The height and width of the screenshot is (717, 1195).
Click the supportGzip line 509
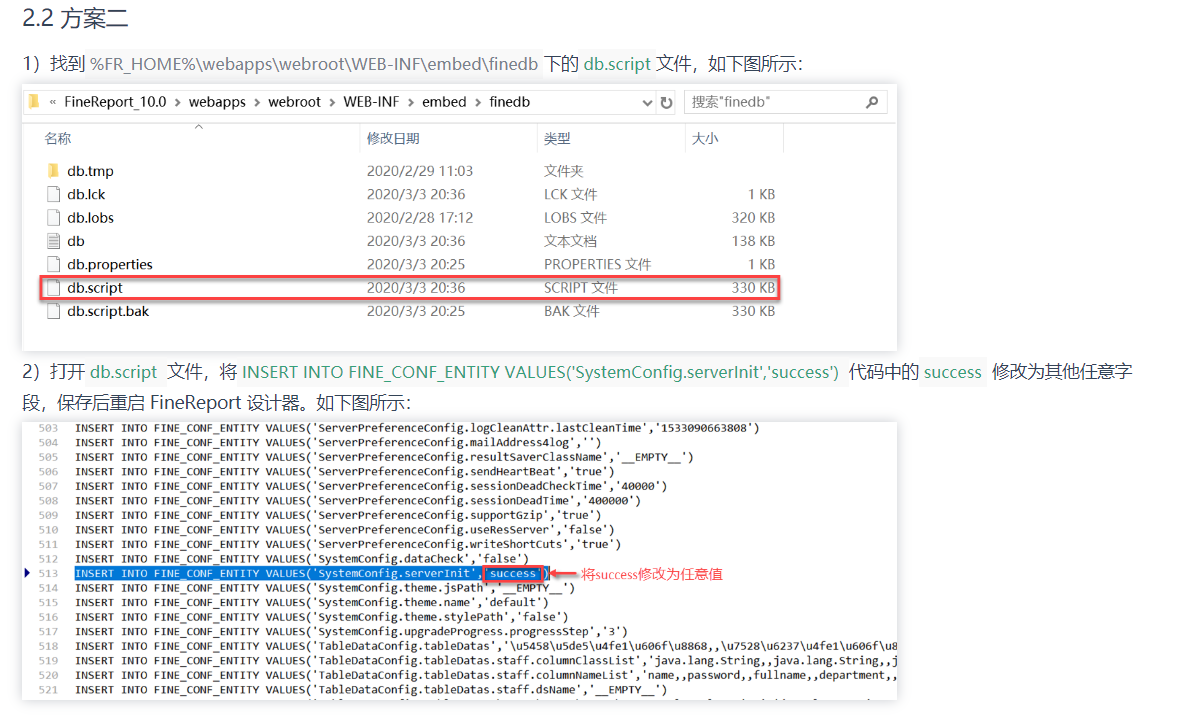[x=338, y=515]
